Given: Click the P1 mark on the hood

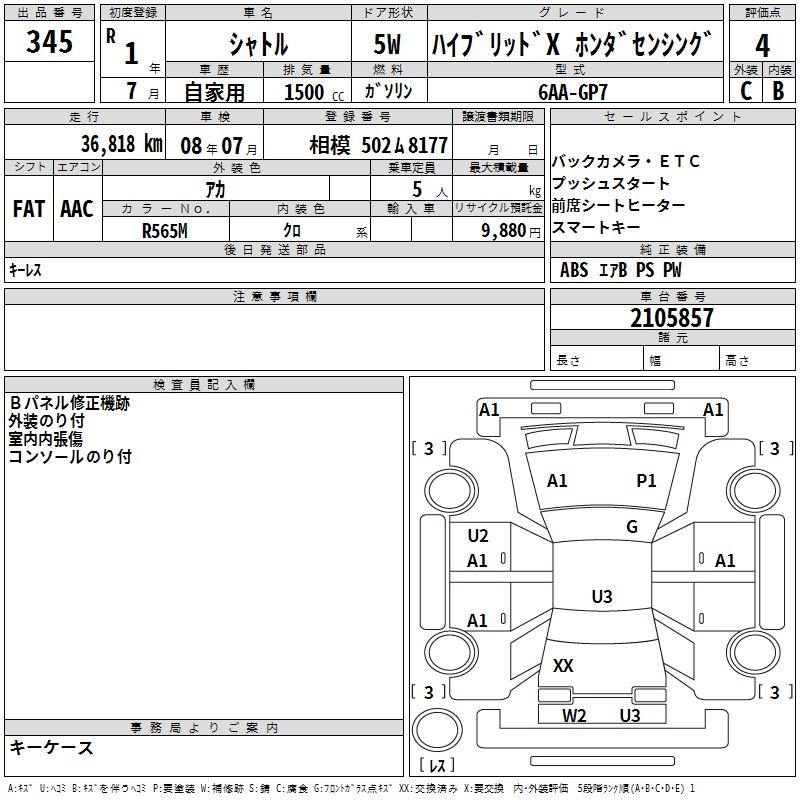Looking at the screenshot, I should (x=646, y=481).
